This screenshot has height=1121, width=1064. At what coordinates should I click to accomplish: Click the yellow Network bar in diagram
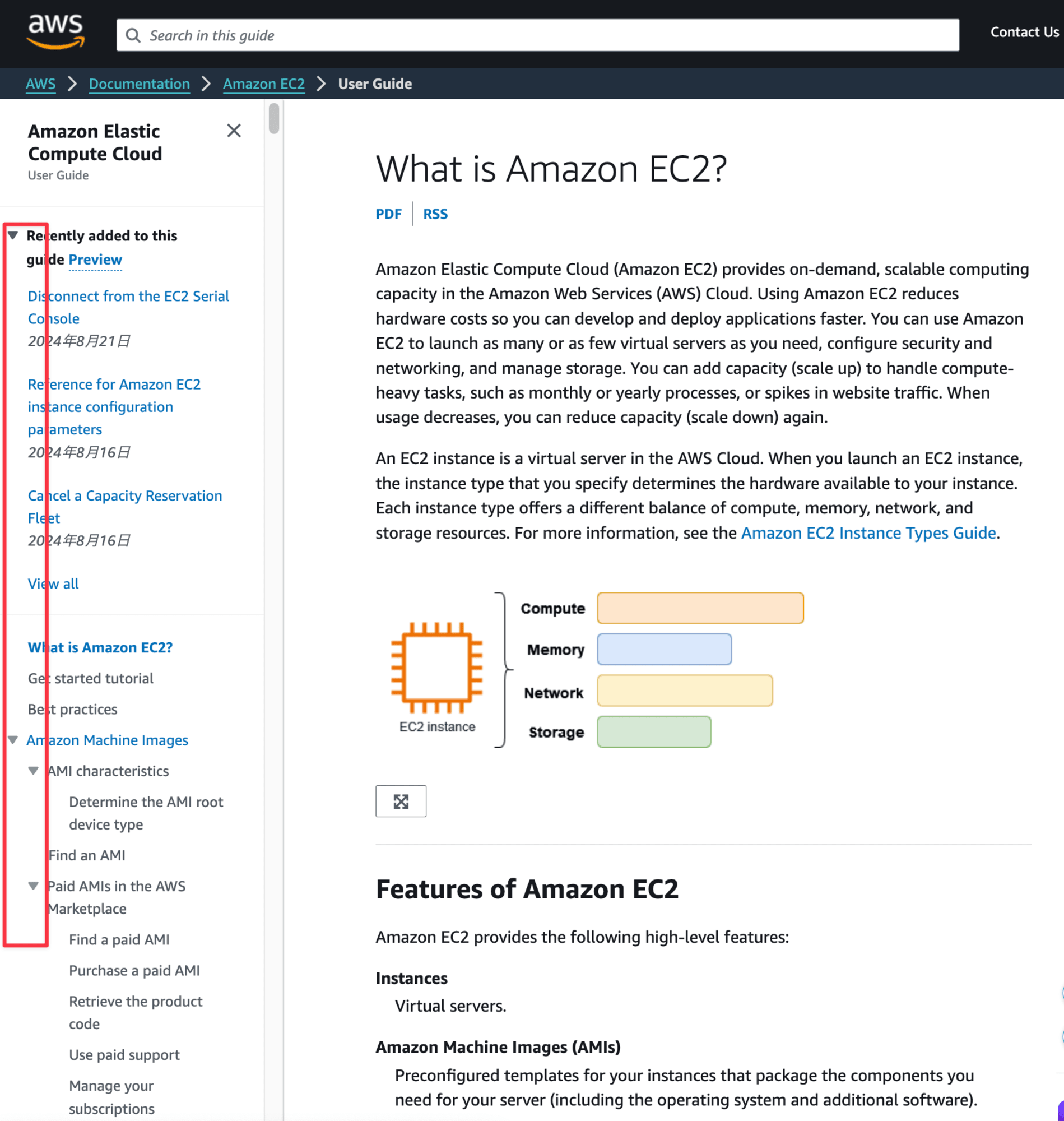coord(685,691)
